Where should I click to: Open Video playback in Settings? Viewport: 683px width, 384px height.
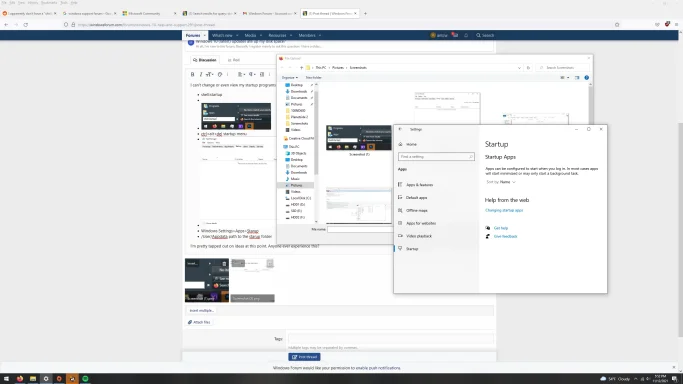point(419,236)
